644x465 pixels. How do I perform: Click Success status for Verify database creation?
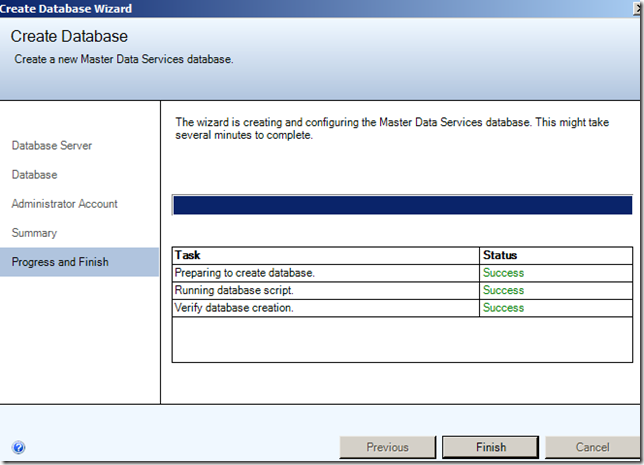[503, 308]
